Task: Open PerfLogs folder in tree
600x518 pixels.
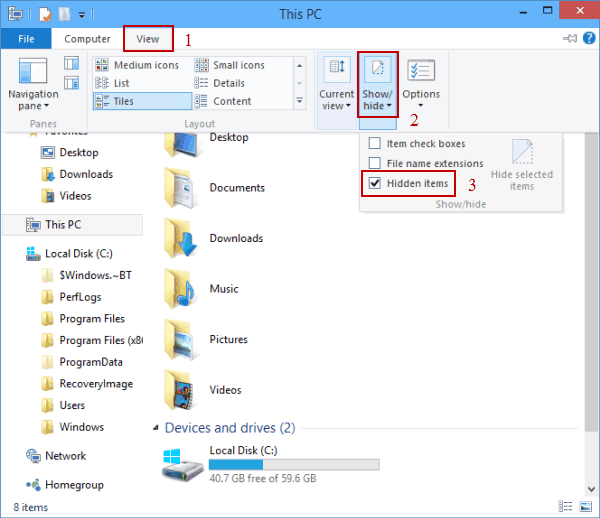Action: point(71,297)
